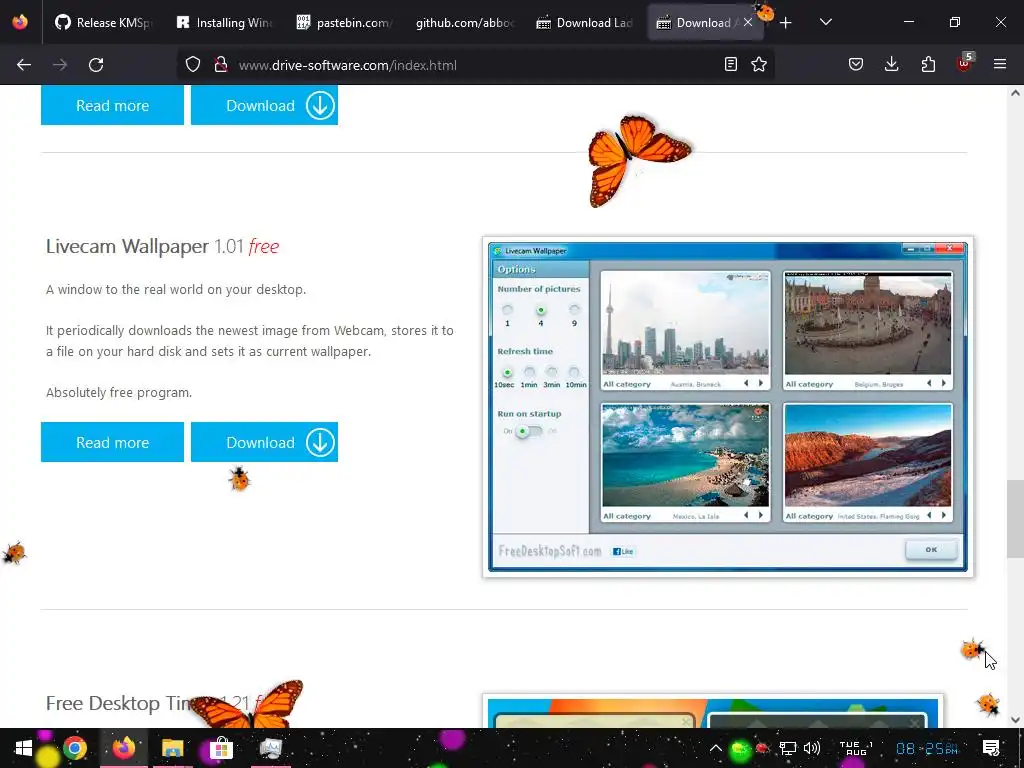
Task: Click the insecure connection padlock icon
Action: point(221,65)
